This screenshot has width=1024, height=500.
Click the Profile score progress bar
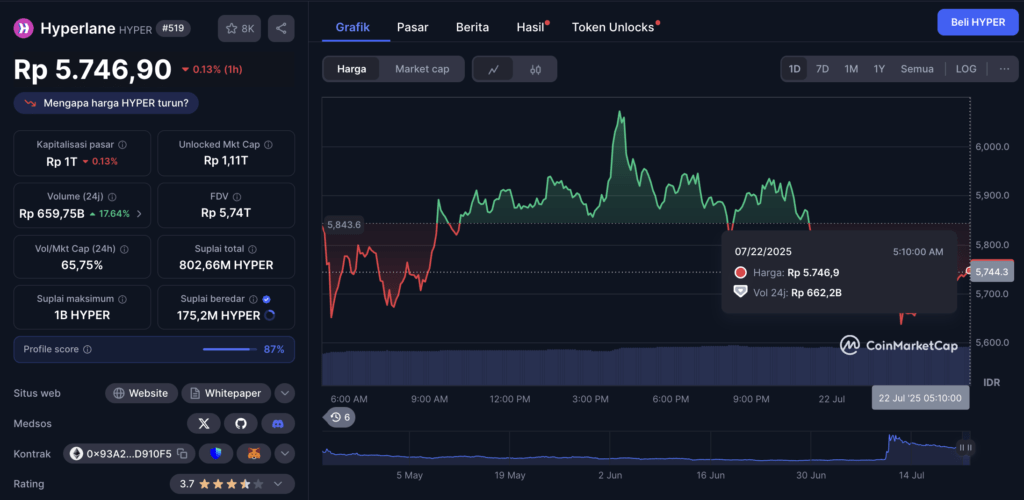coord(230,349)
